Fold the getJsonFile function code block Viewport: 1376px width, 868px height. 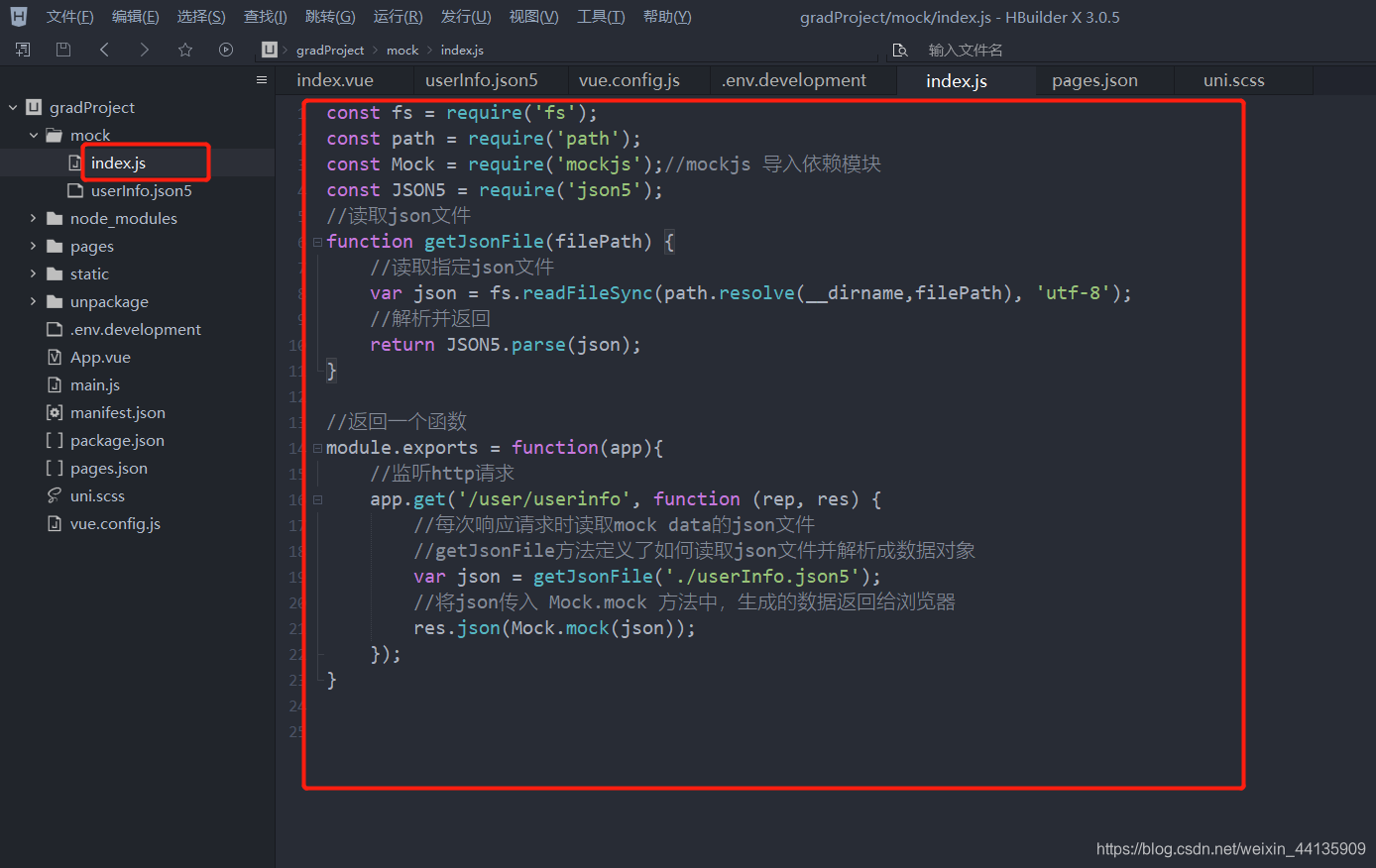(x=317, y=242)
